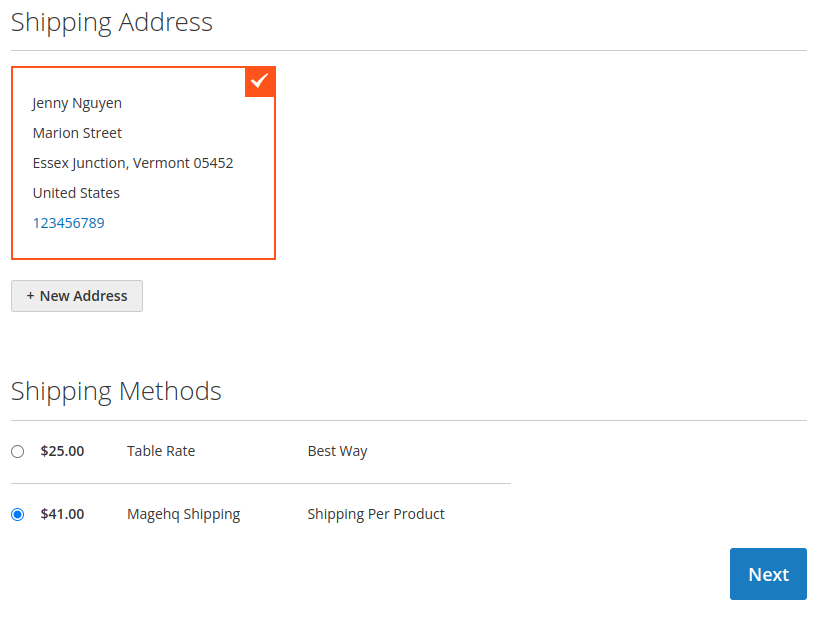This screenshot has width=821, height=619.
Task: Click the "Shipping Methods" heading
Action: tap(116, 392)
